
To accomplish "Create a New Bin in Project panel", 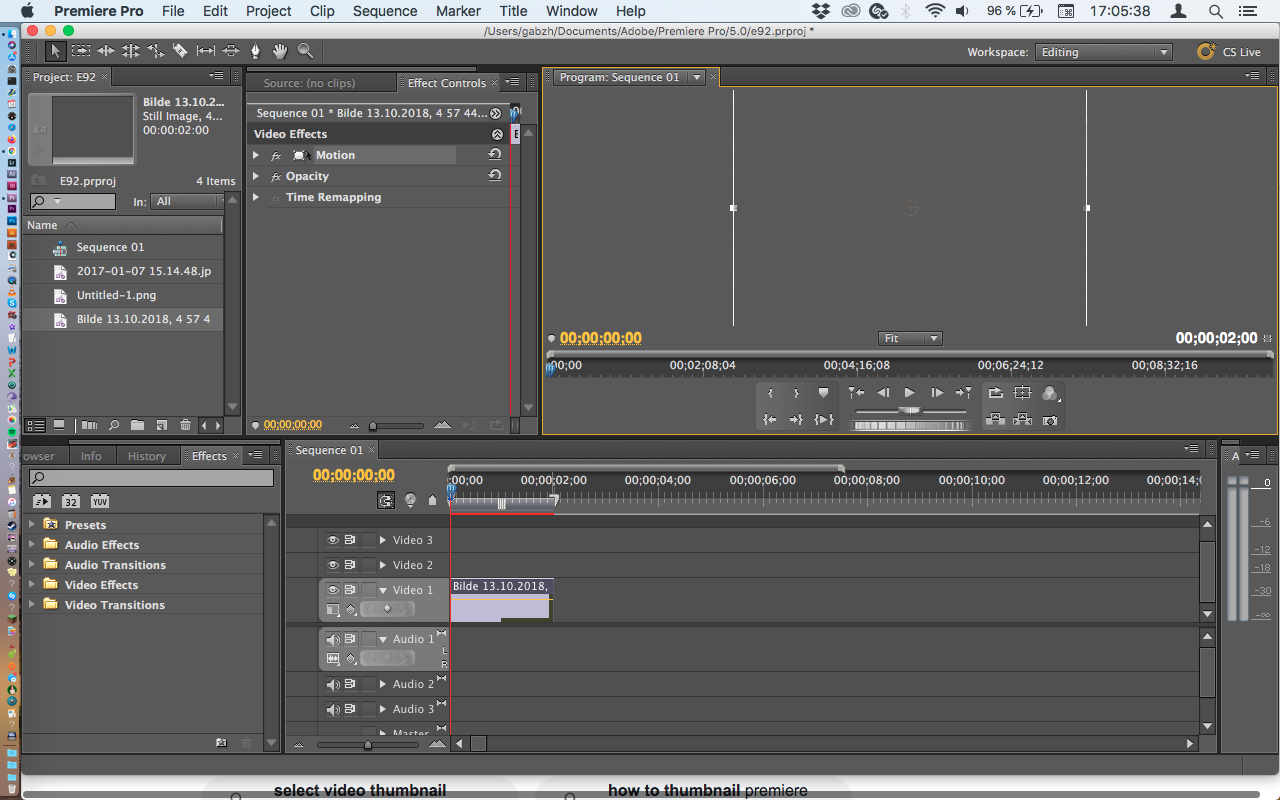I will [x=137, y=425].
